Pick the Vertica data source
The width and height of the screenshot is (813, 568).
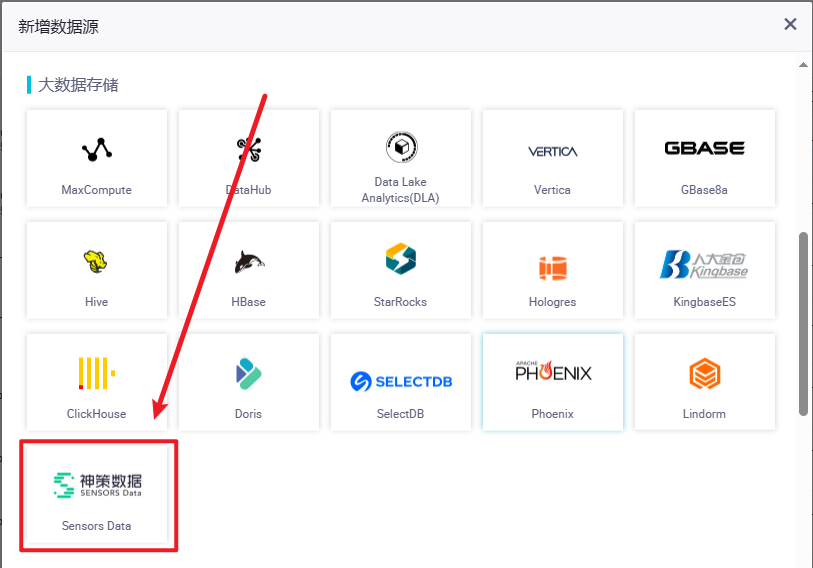point(553,158)
